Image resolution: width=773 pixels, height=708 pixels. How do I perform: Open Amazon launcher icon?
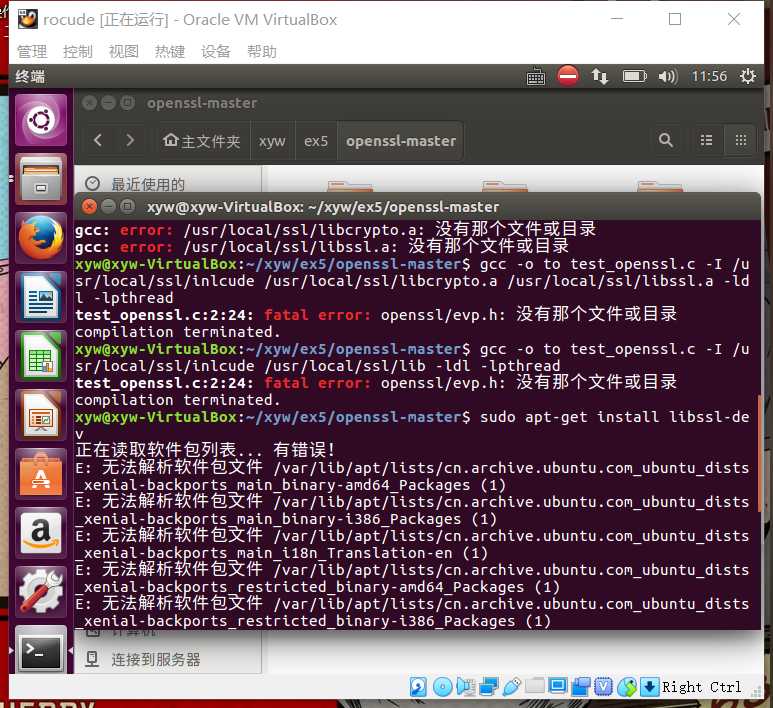41,533
